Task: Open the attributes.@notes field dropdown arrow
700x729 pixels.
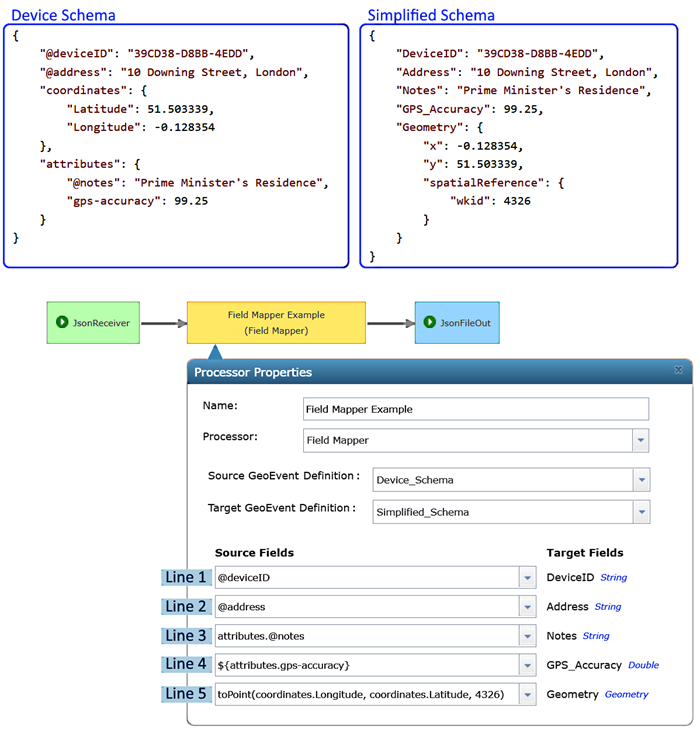Action: click(527, 636)
